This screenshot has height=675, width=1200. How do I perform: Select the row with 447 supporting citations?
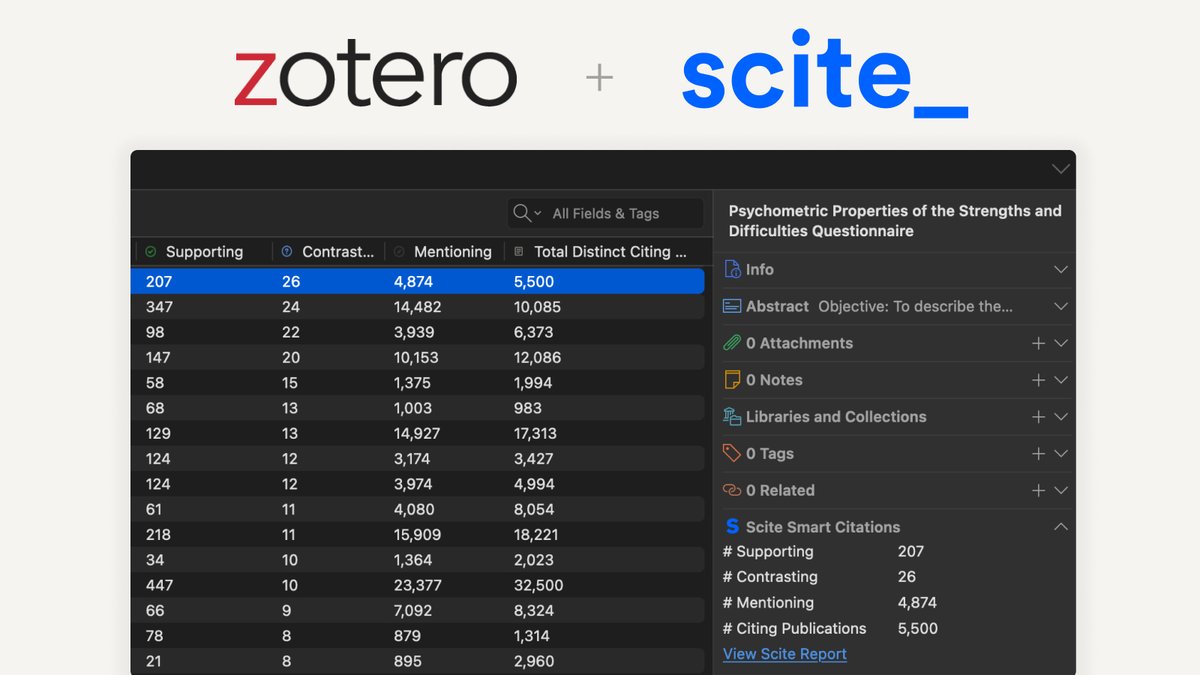(418, 586)
